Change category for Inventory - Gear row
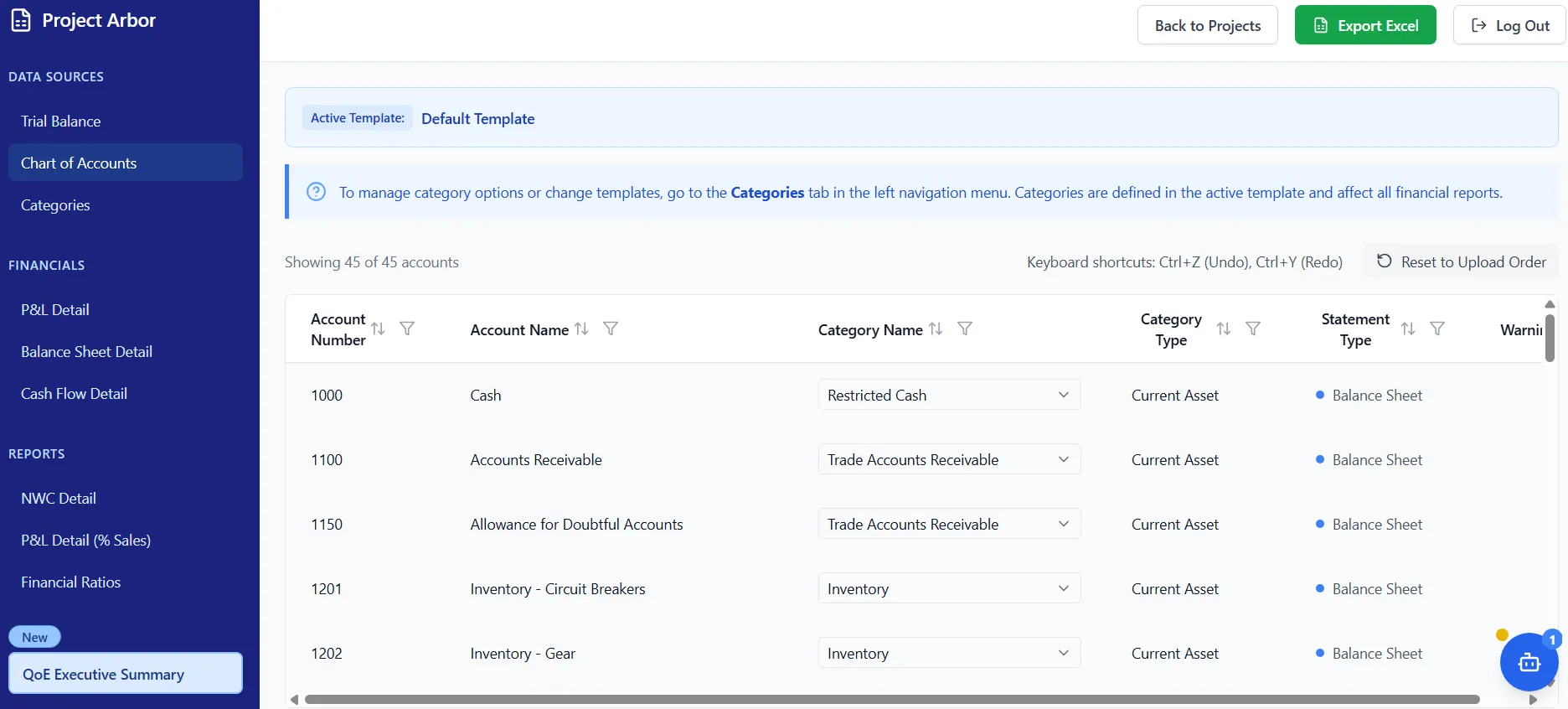Image resolution: width=1568 pixels, height=709 pixels. [x=948, y=653]
